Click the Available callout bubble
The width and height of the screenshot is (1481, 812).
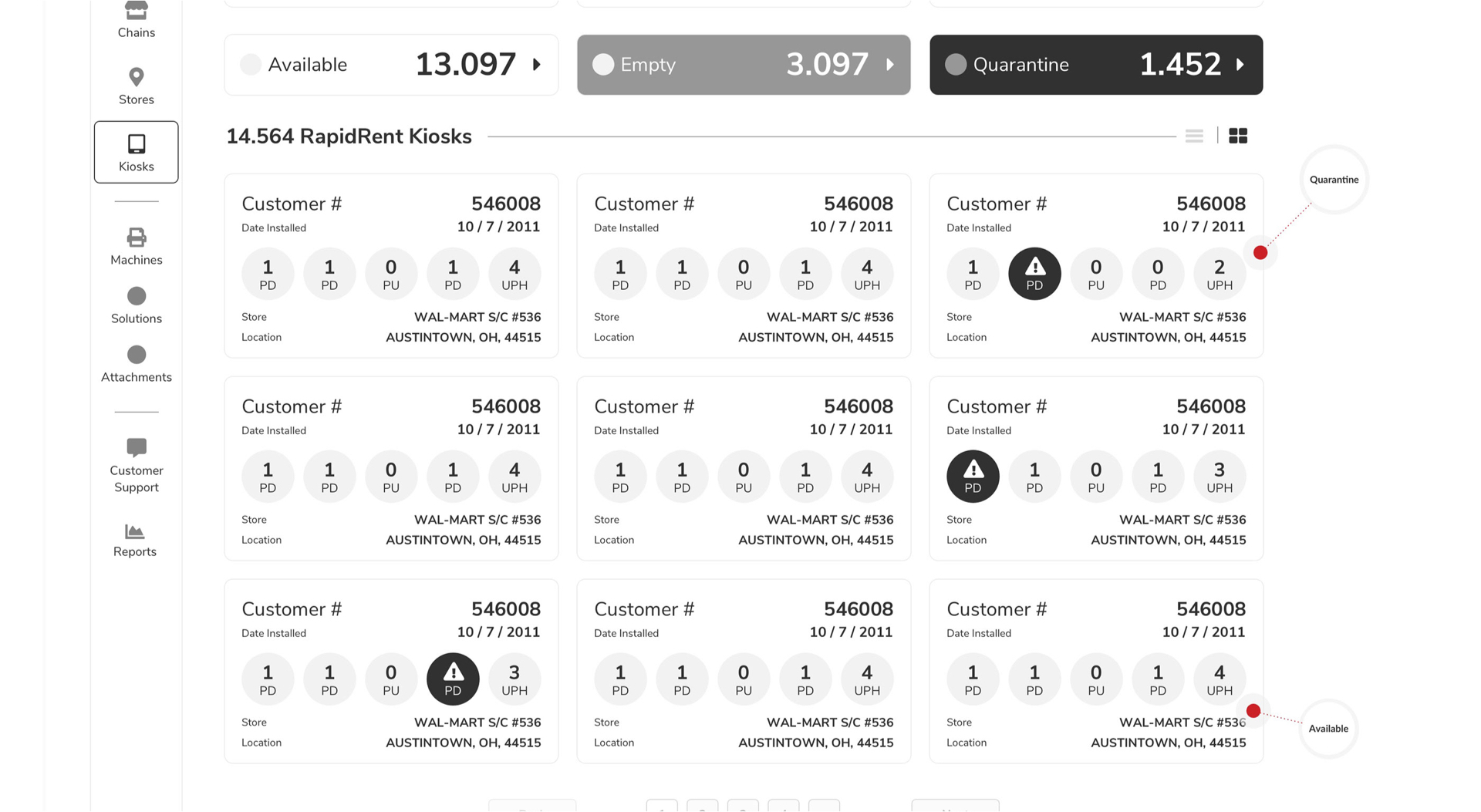[1328, 729]
